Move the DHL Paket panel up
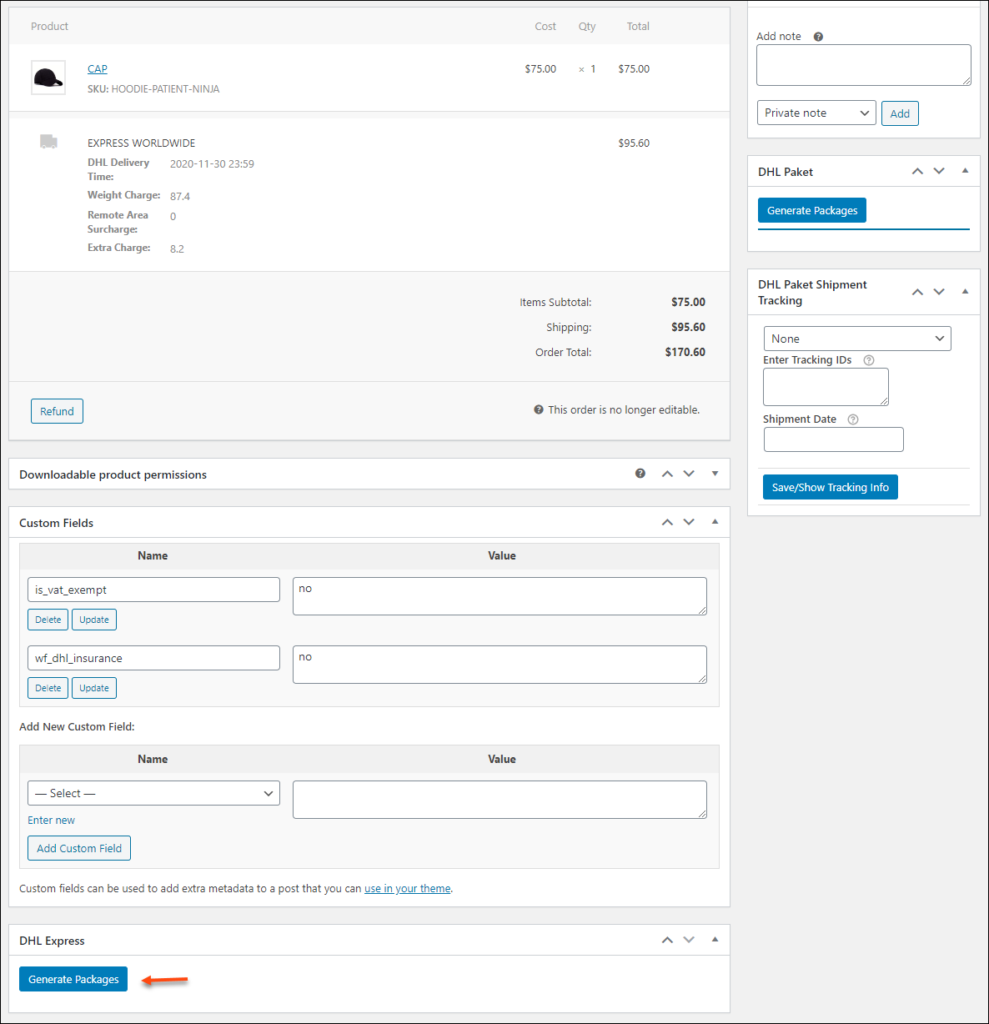989x1024 pixels. click(x=917, y=171)
